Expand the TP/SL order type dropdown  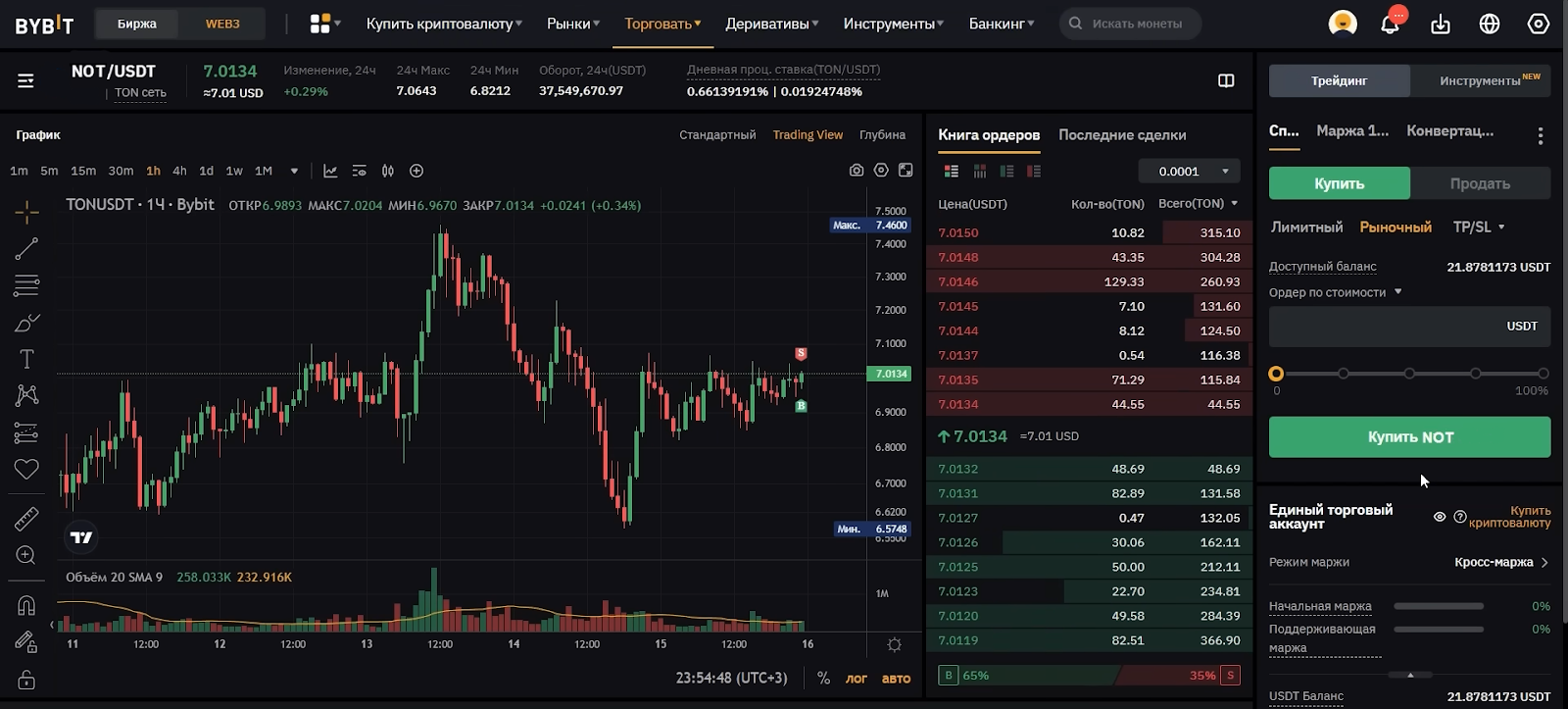point(1478,228)
